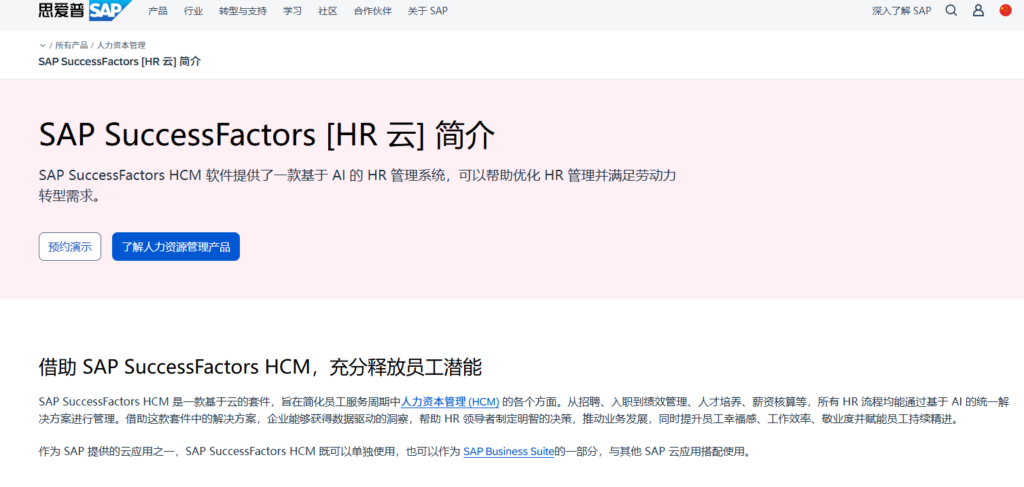Open the 学习 menu
Image resolution: width=1024 pixels, height=487 pixels.
pos(293,11)
